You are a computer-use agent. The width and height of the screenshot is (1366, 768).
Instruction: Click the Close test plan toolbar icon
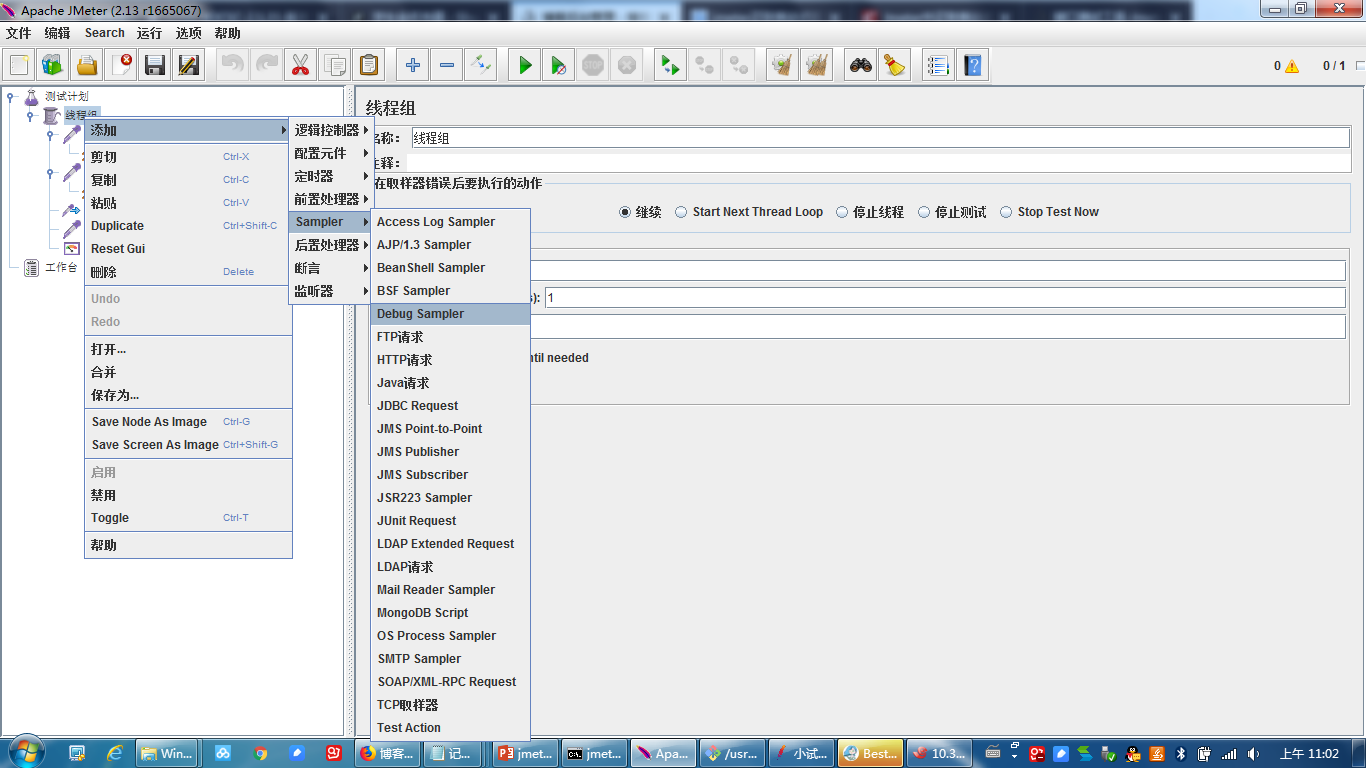(x=121, y=65)
